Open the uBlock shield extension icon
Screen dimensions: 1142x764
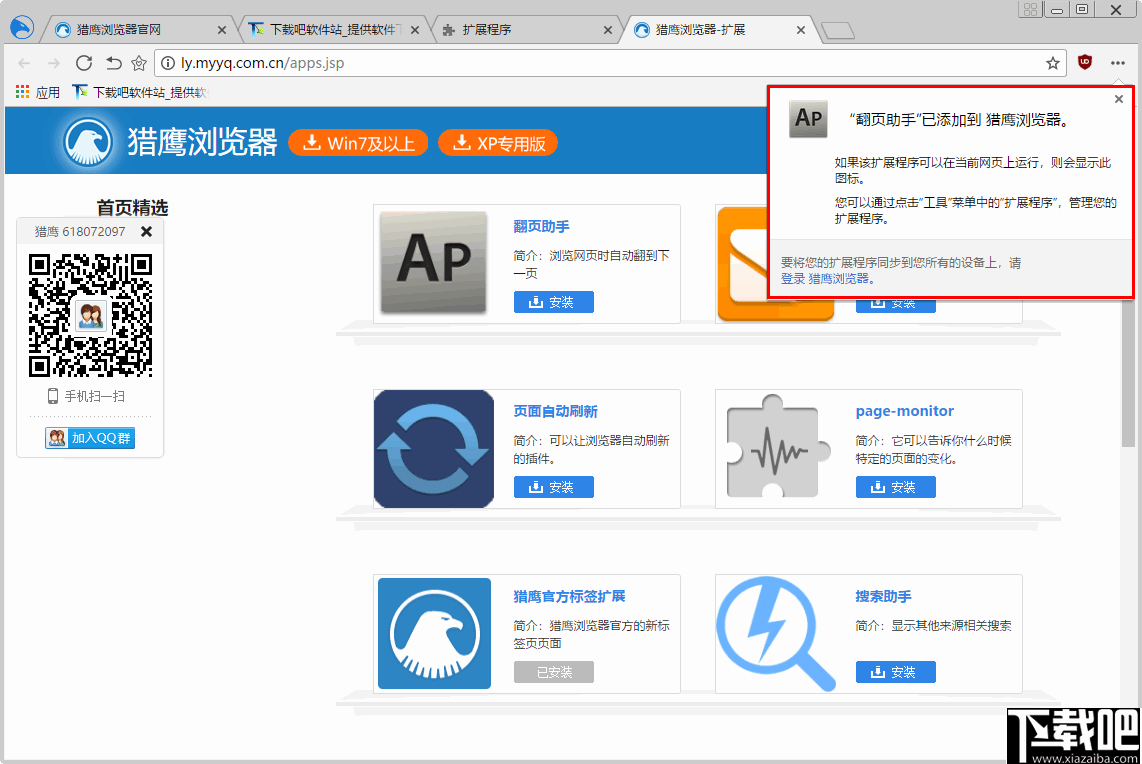tap(1084, 63)
